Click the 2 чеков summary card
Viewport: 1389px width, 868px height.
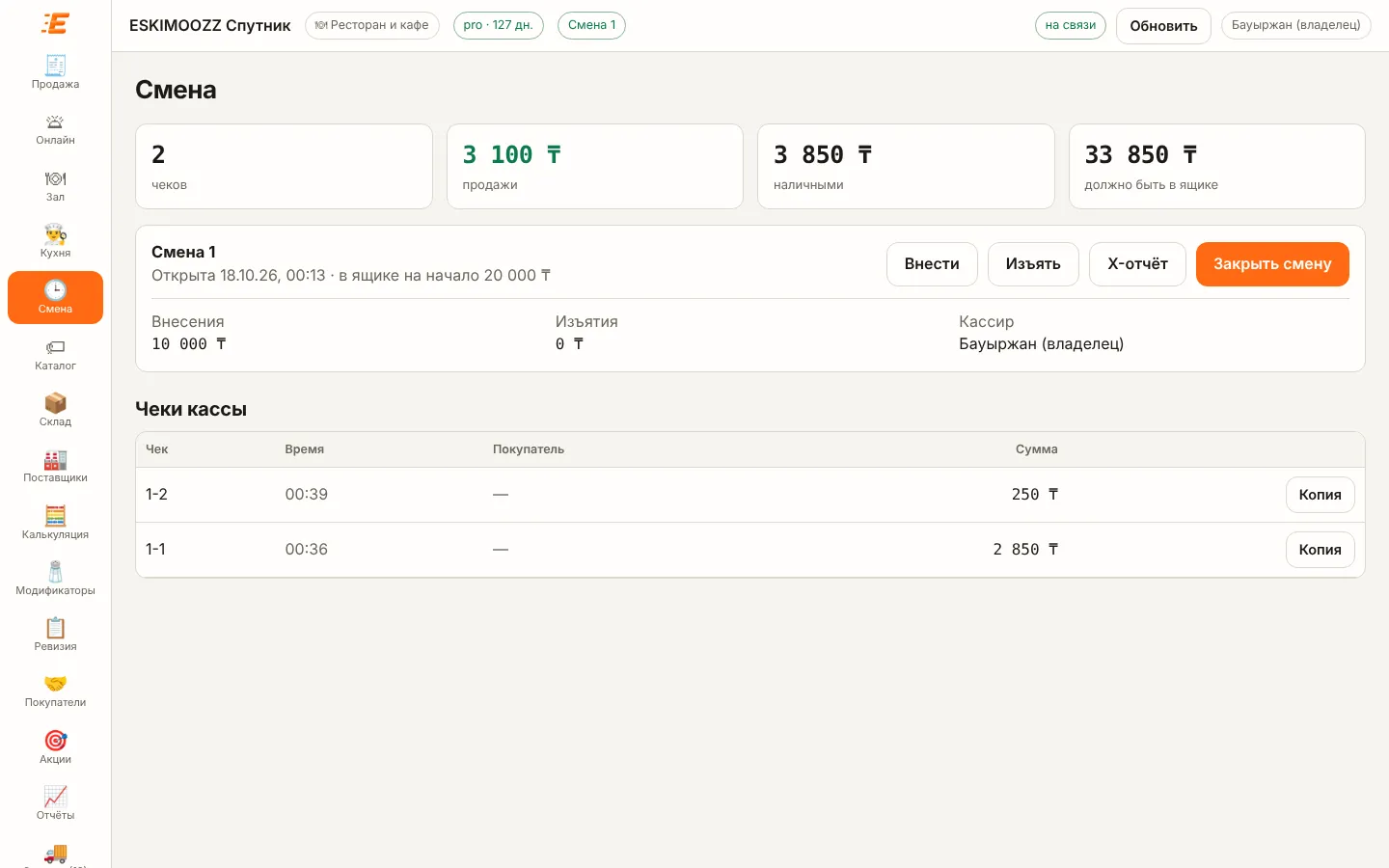[x=284, y=166]
